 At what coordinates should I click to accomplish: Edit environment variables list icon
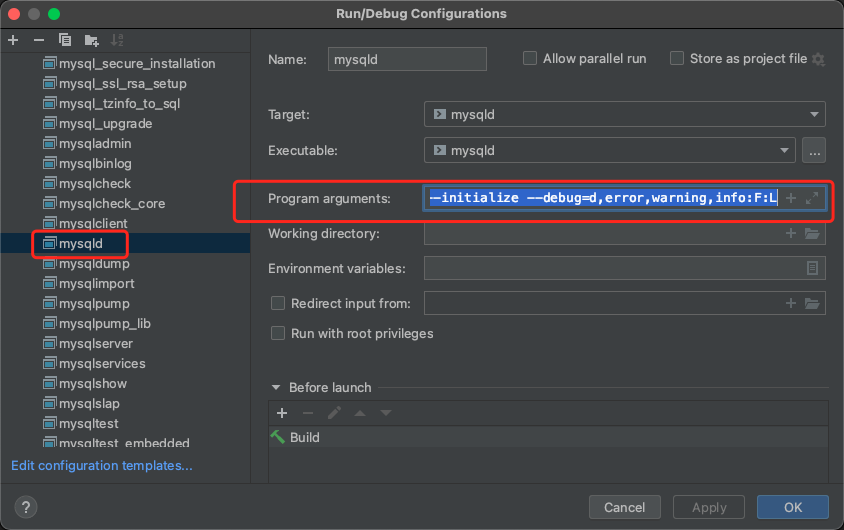tap(812, 268)
